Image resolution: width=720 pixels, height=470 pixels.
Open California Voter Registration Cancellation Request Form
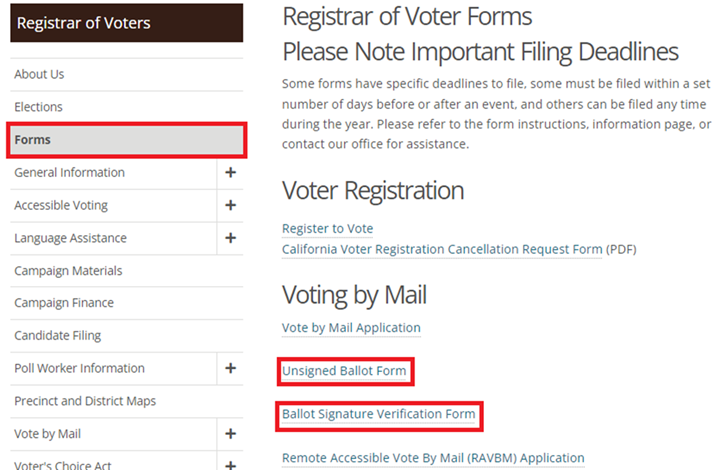tap(442, 249)
